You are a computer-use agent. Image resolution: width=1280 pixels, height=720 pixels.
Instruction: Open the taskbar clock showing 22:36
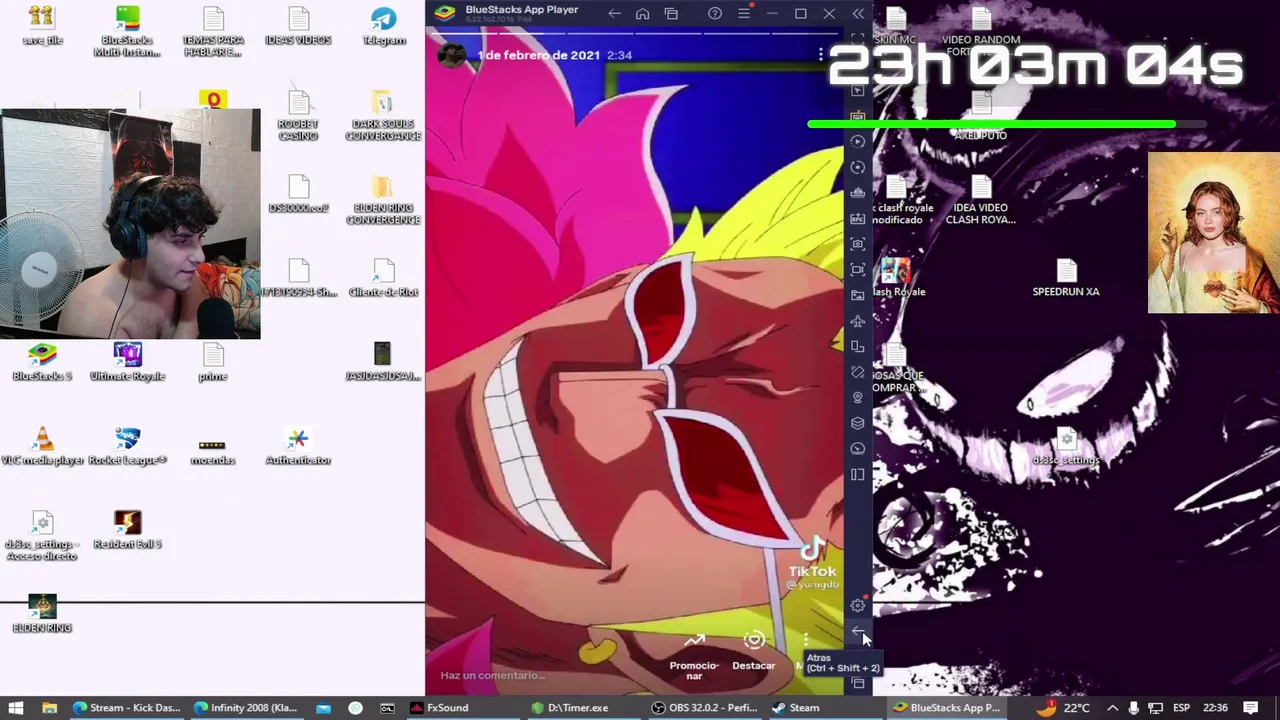pyautogui.click(x=1215, y=708)
